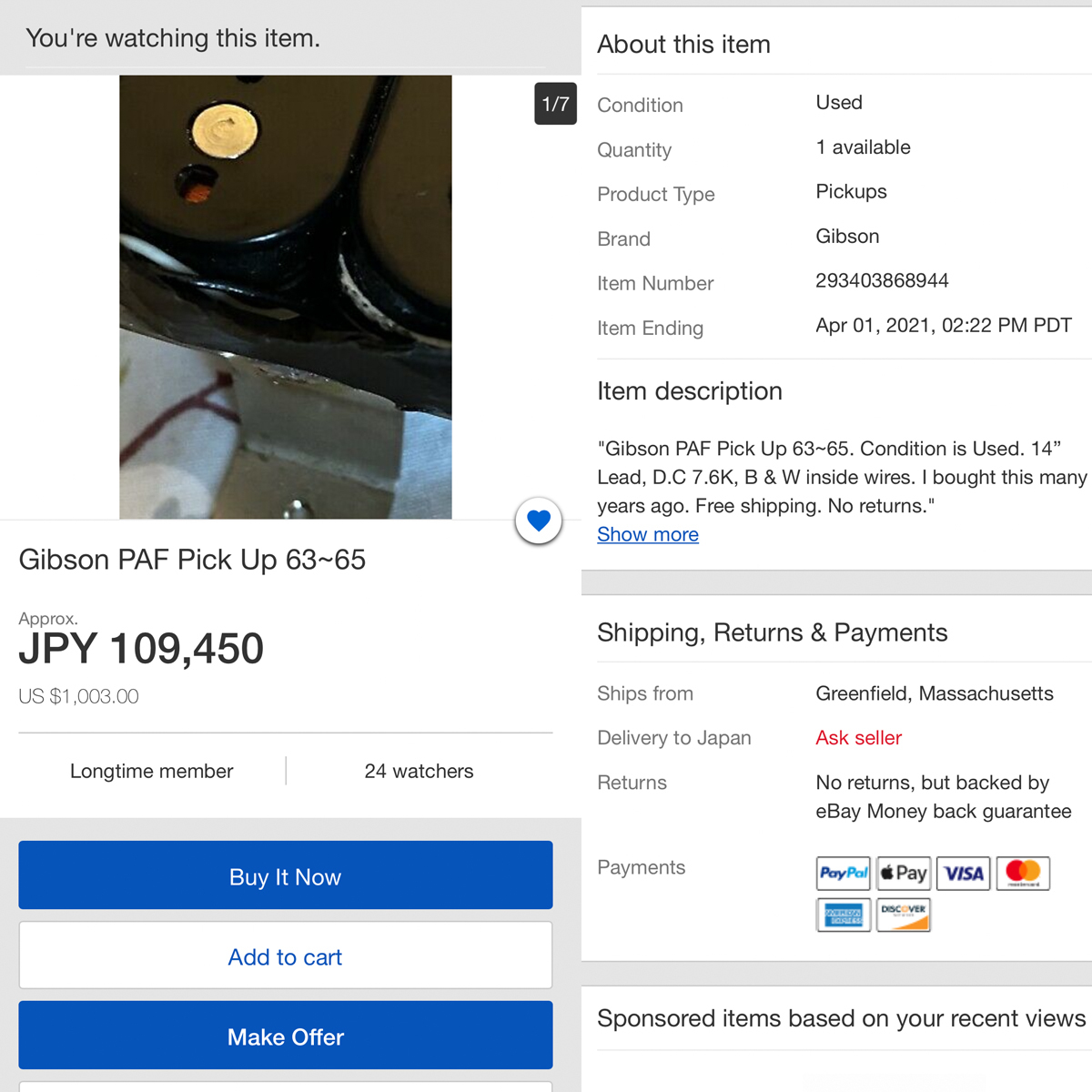The image size is (1092, 1092).
Task: Click the Buy It Now button
Action: [286, 875]
